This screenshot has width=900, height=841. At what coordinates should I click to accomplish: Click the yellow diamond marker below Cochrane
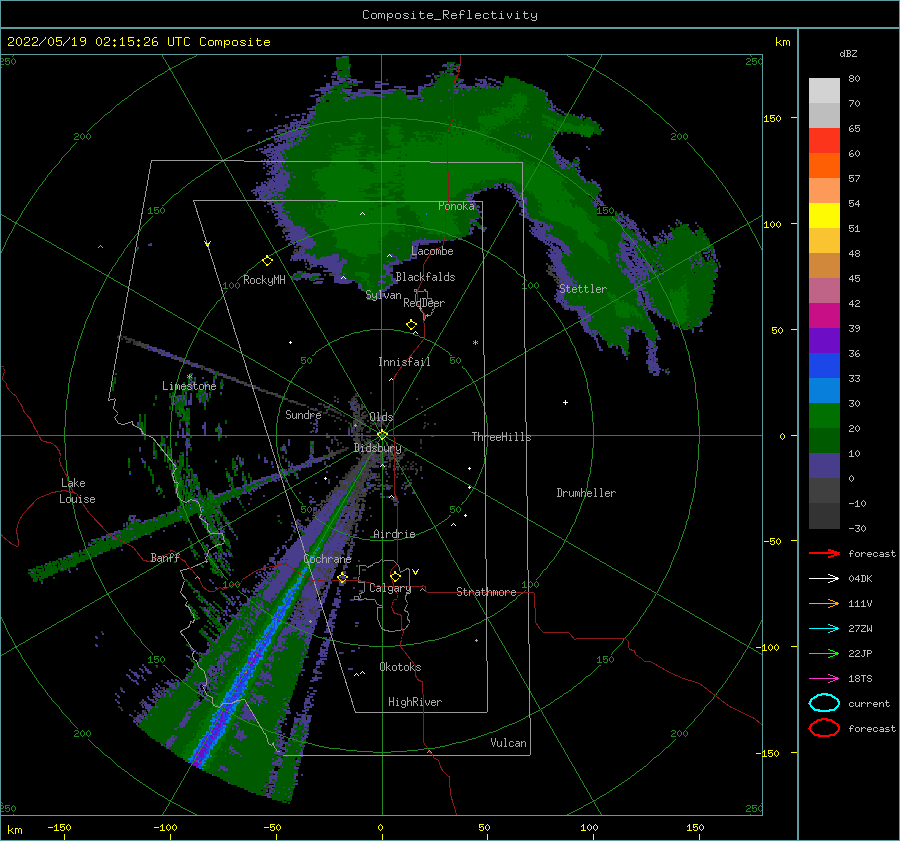coord(342,577)
